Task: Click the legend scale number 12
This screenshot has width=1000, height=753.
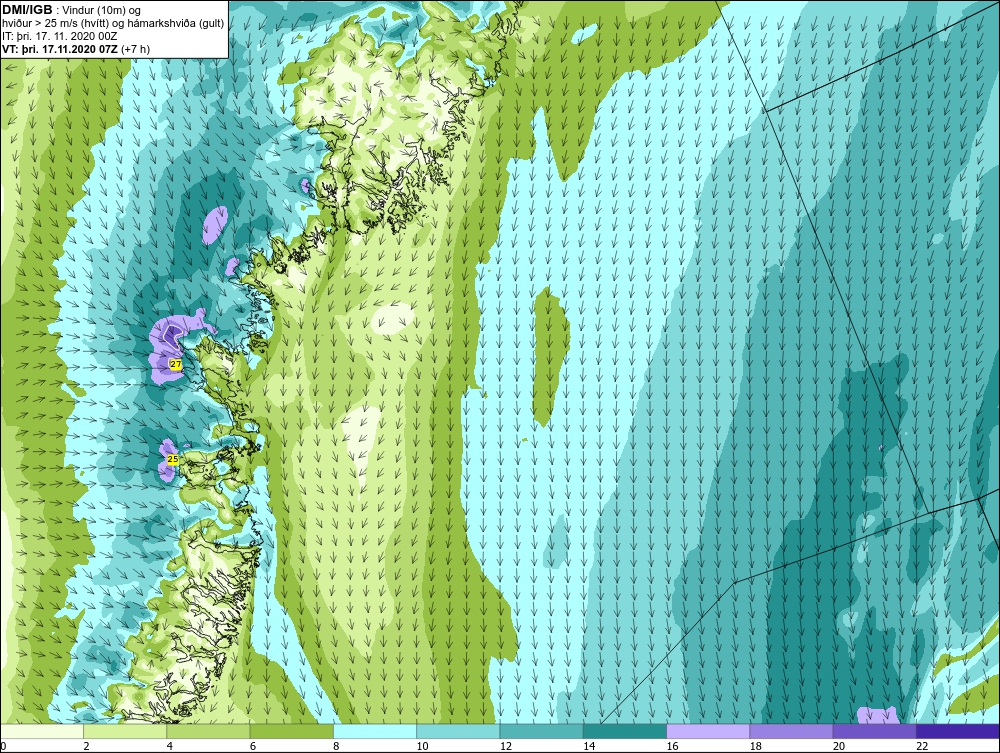Action: pyautogui.click(x=506, y=747)
